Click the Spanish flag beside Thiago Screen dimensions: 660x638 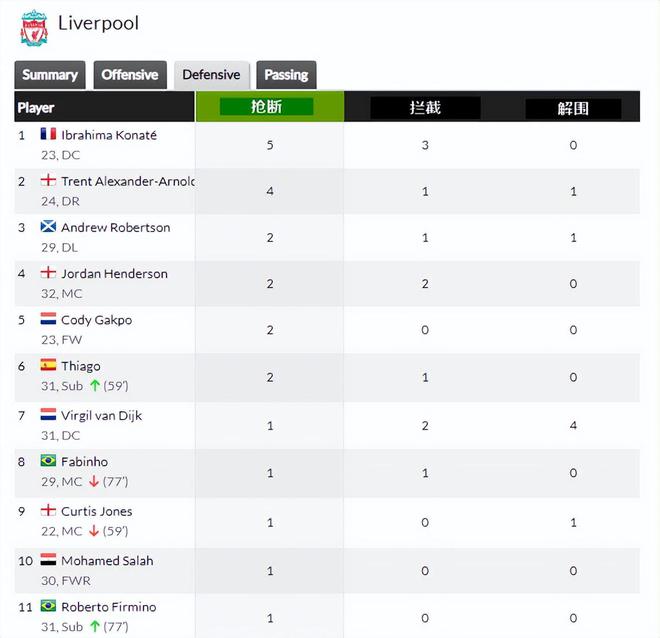[48, 366]
